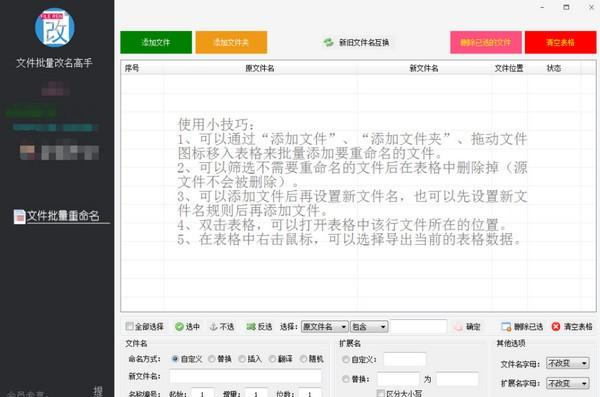
Task: Click the 位数 number field
Action: (310, 393)
